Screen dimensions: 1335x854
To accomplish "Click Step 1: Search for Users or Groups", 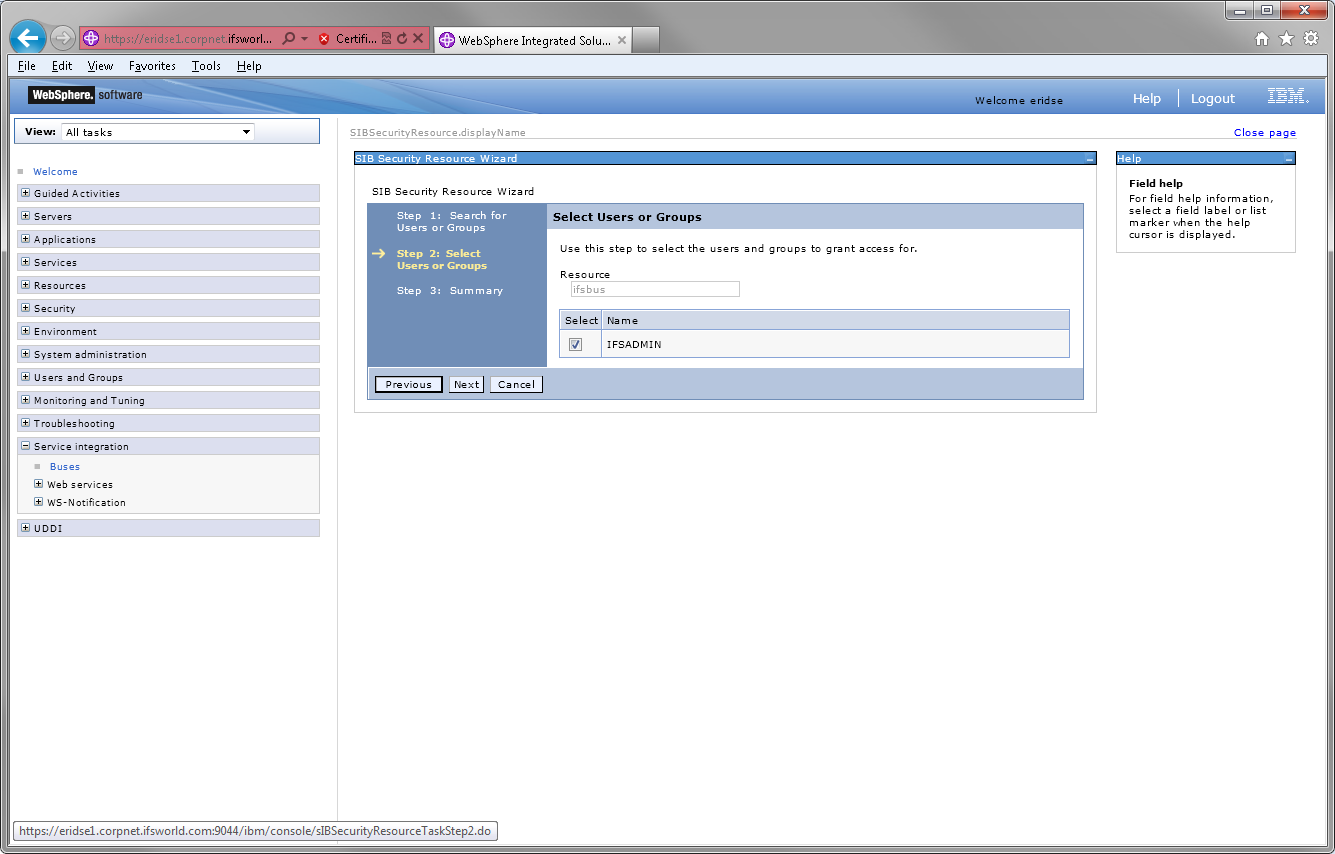I will click(x=452, y=222).
